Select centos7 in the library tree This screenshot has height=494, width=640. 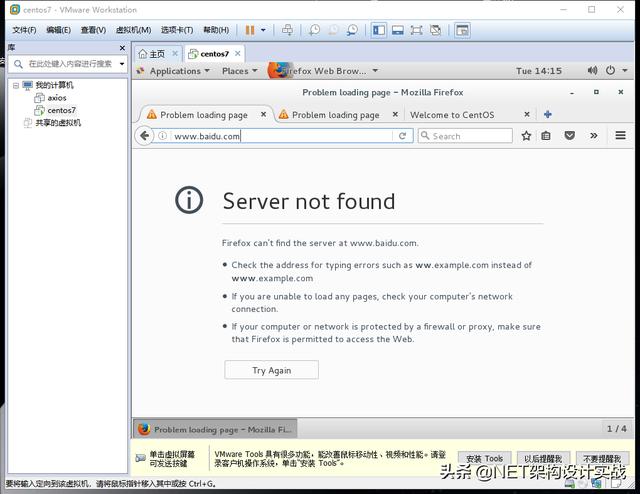click(55, 111)
